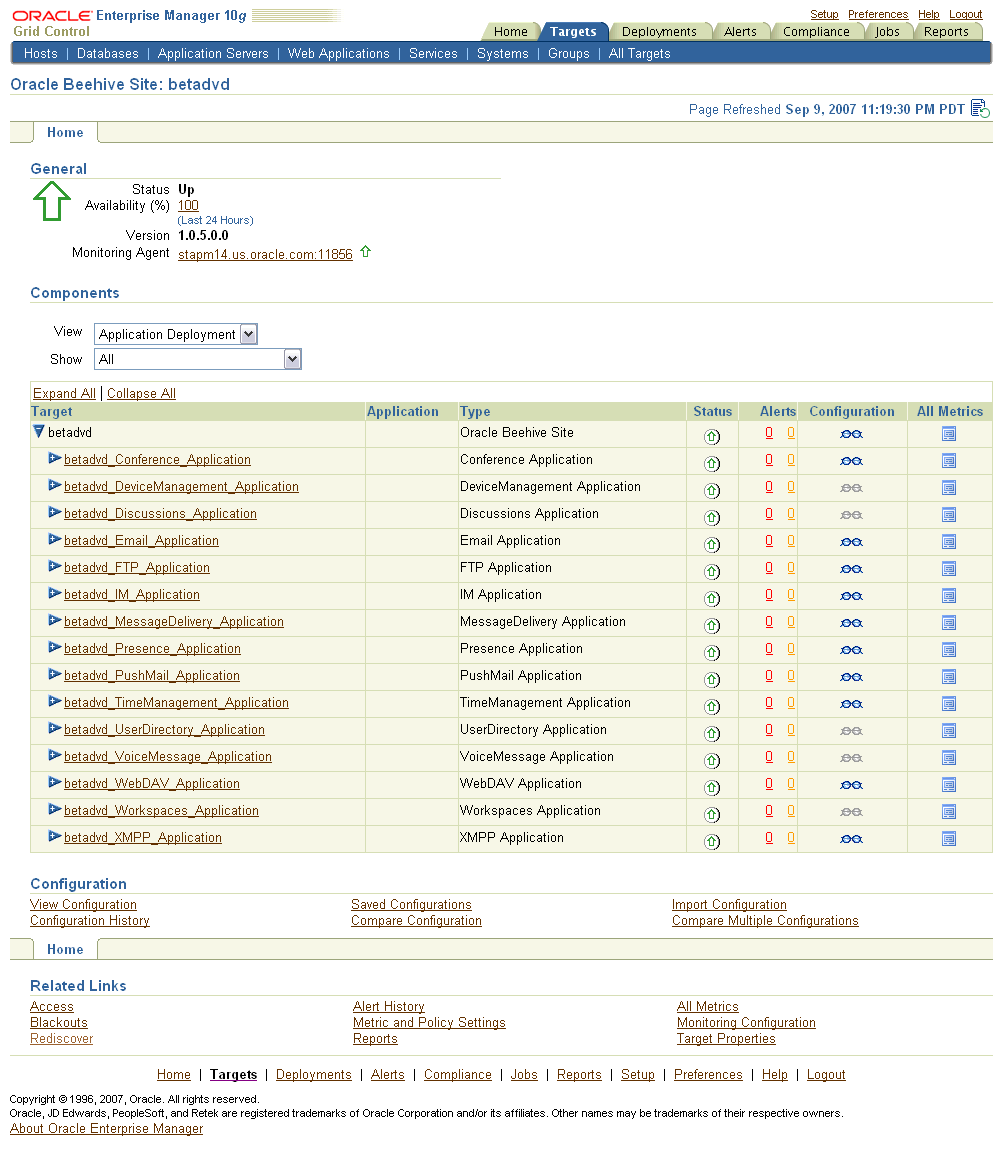Expand the betadvd_PushMail_Application node
1003x1151 pixels.
pos(54,674)
